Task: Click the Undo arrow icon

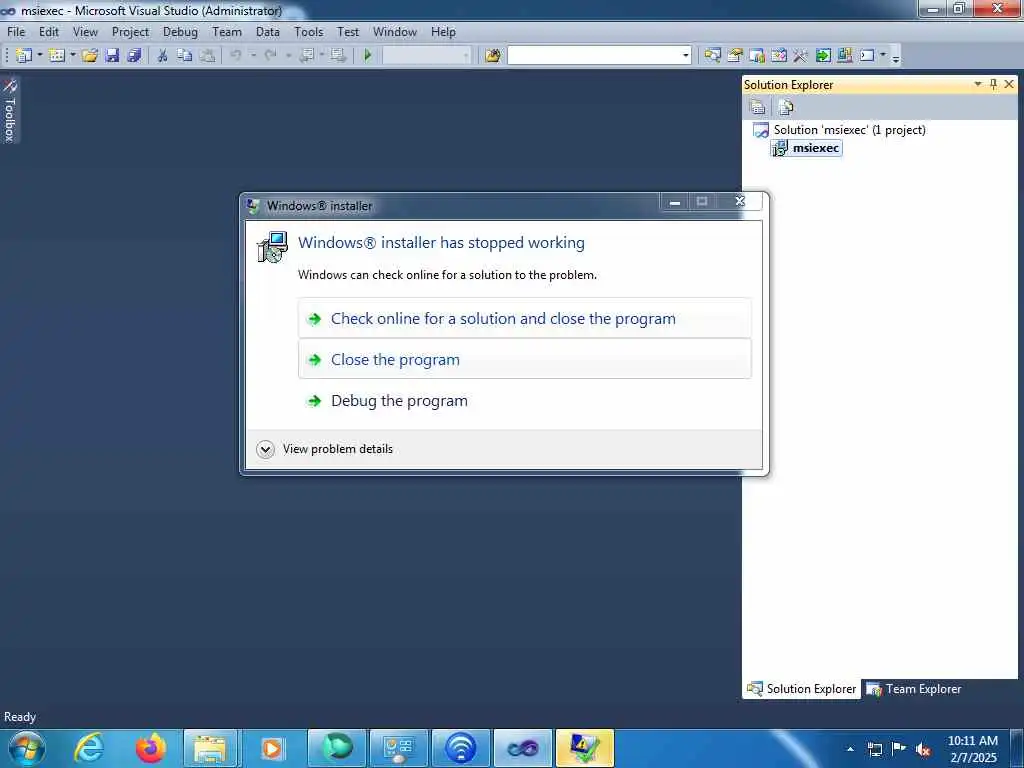Action: point(236,56)
